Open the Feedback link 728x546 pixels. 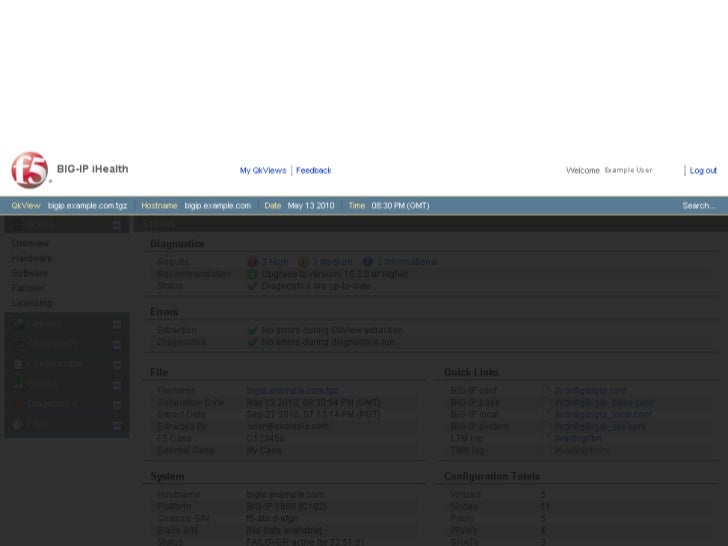[313, 170]
